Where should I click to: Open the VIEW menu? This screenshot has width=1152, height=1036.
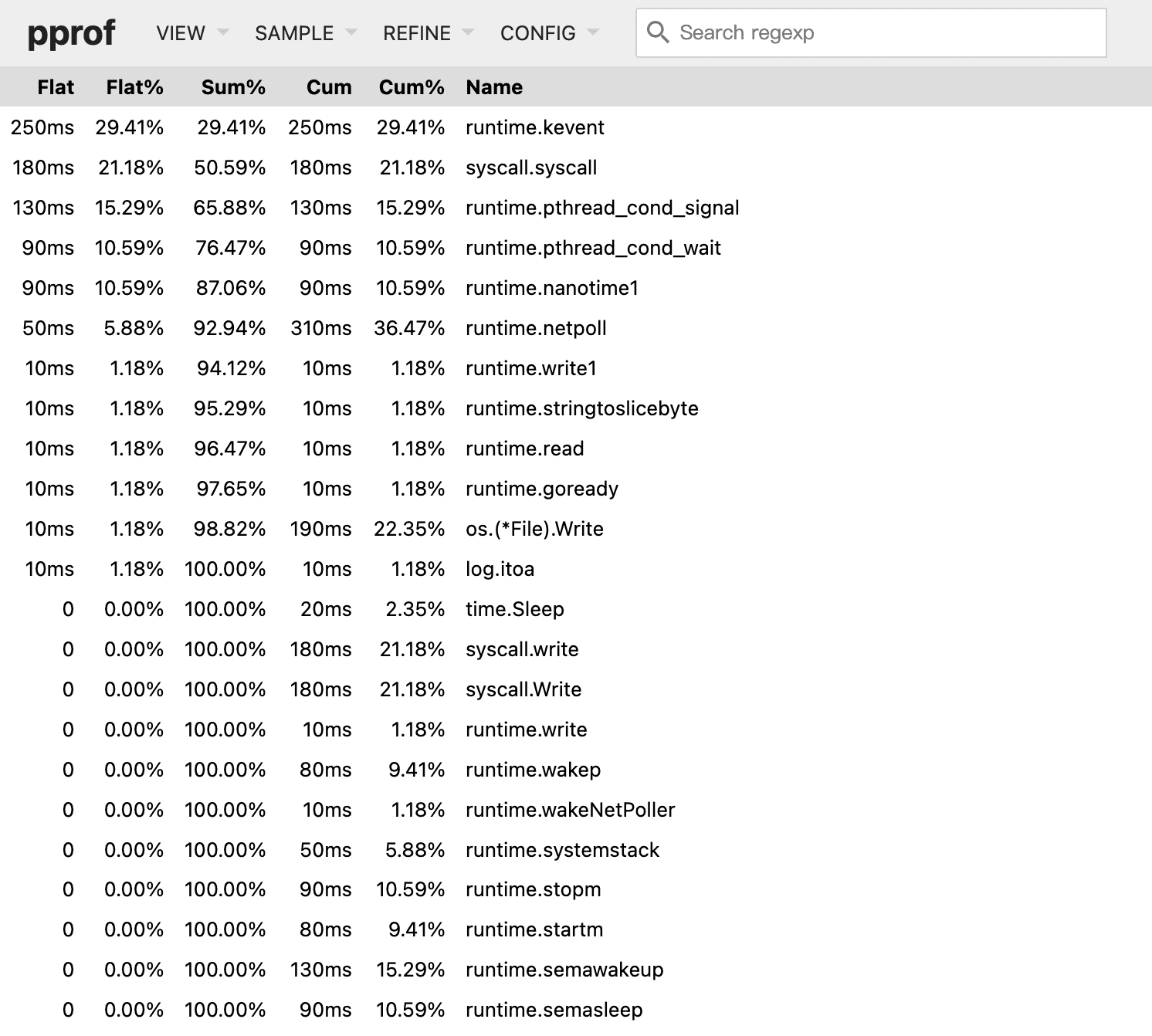179,32
